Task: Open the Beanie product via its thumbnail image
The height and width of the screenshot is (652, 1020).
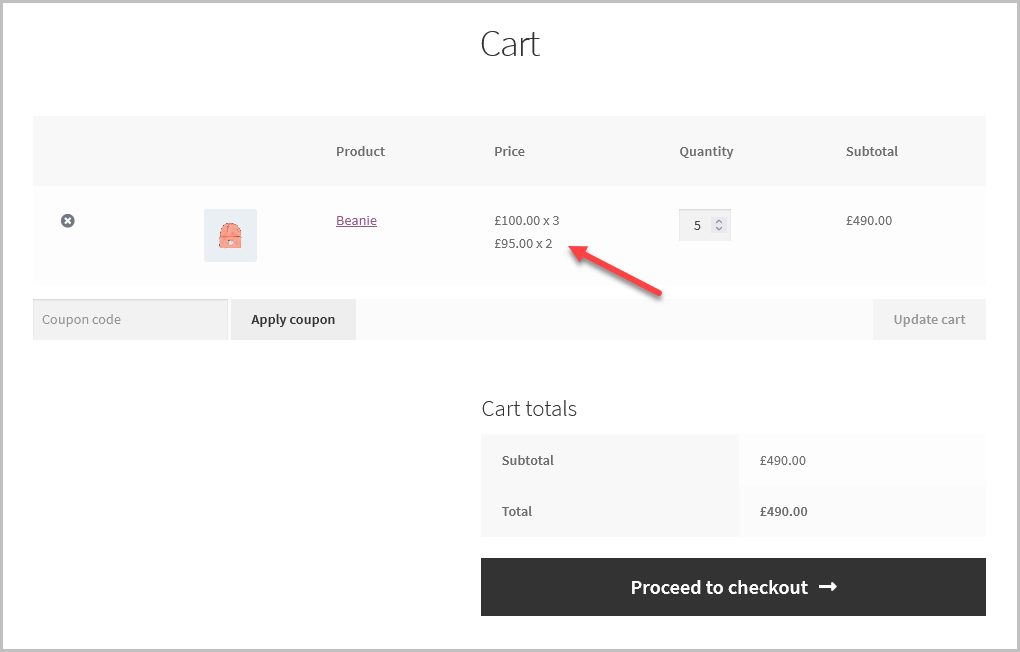Action: [x=230, y=235]
